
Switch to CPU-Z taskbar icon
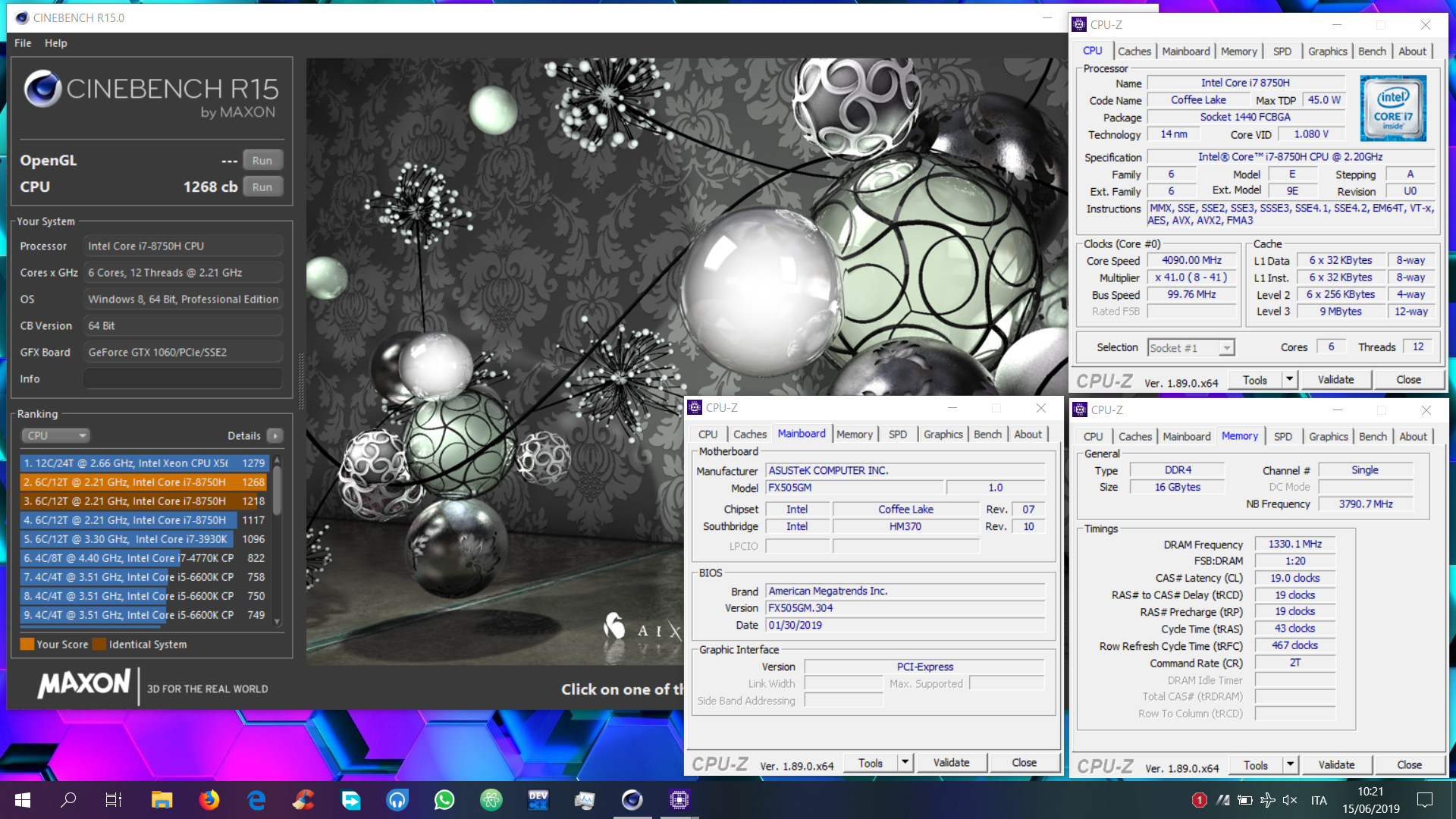[679, 799]
